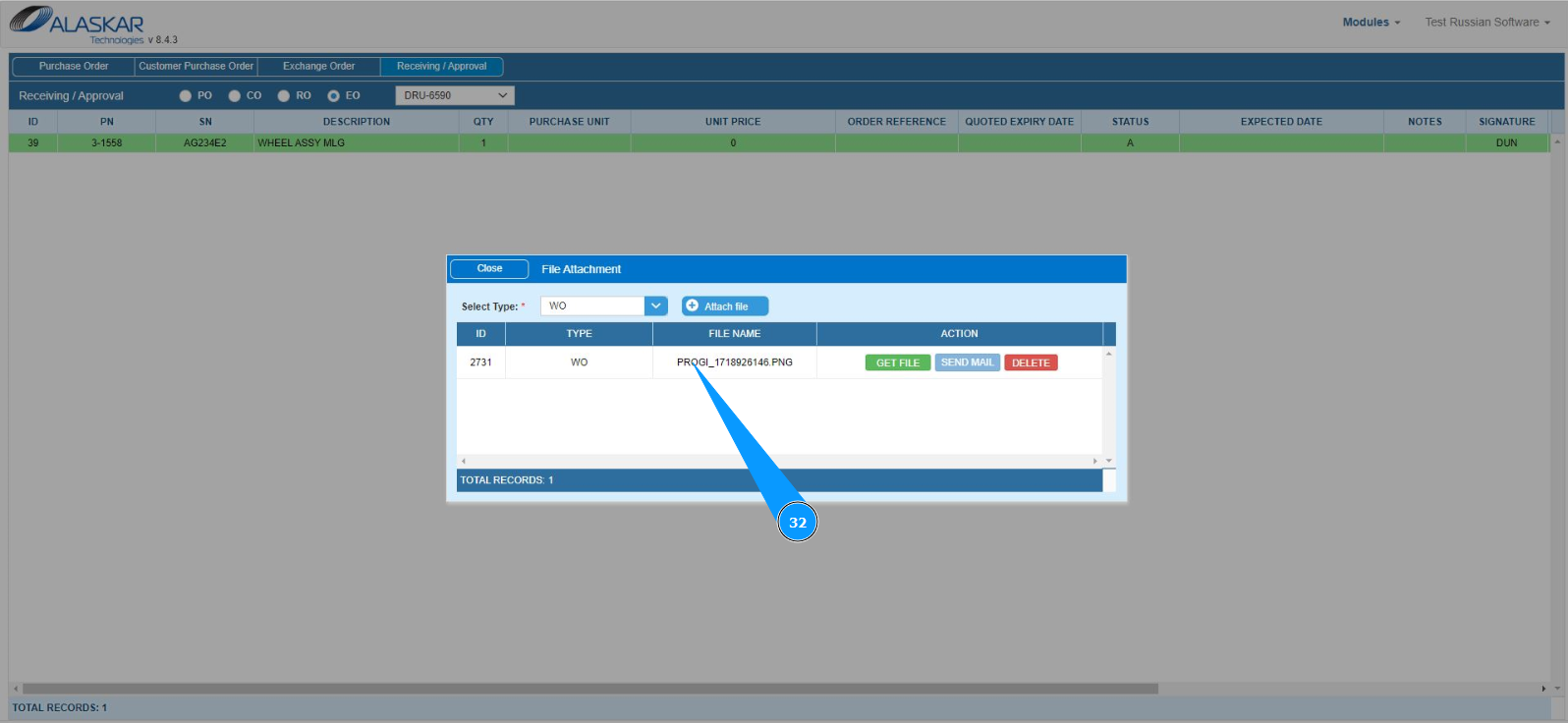Viewport: 1568px width, 723px height.
Task: Click the SN column header
Action: click(205, 122)
